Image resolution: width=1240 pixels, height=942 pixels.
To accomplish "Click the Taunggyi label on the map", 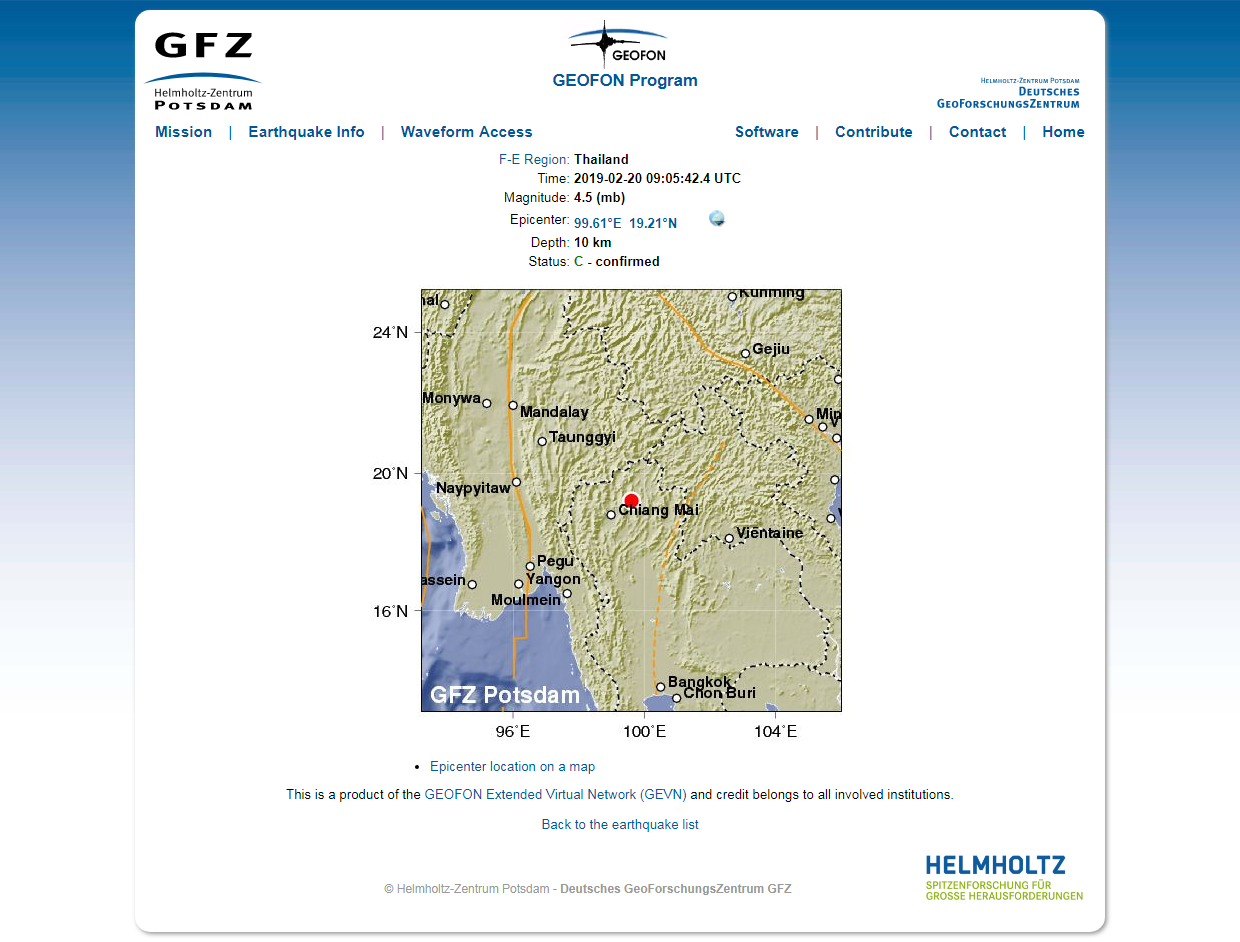I will (582, 437).
